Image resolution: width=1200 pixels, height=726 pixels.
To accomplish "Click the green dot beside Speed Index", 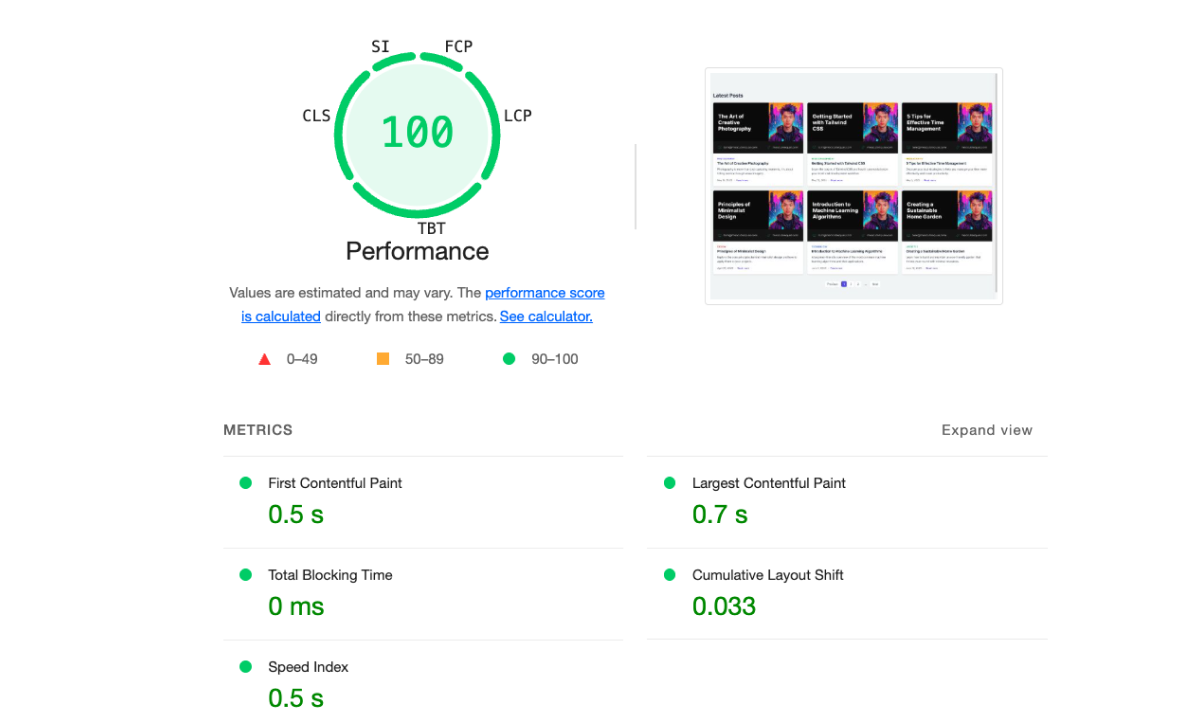I will tap(245, 667).
